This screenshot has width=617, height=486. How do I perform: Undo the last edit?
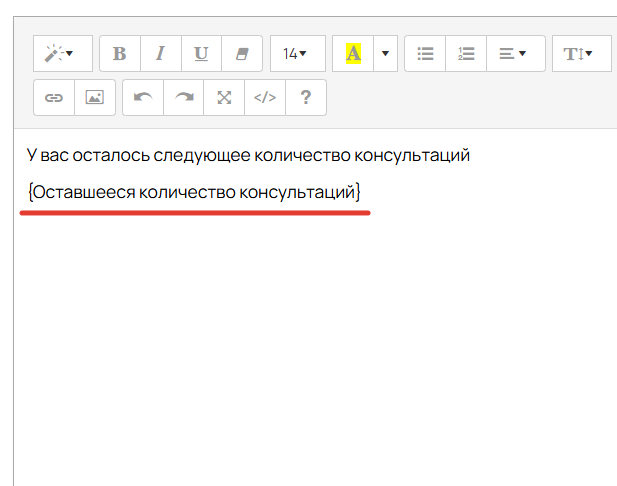point(143,98)
